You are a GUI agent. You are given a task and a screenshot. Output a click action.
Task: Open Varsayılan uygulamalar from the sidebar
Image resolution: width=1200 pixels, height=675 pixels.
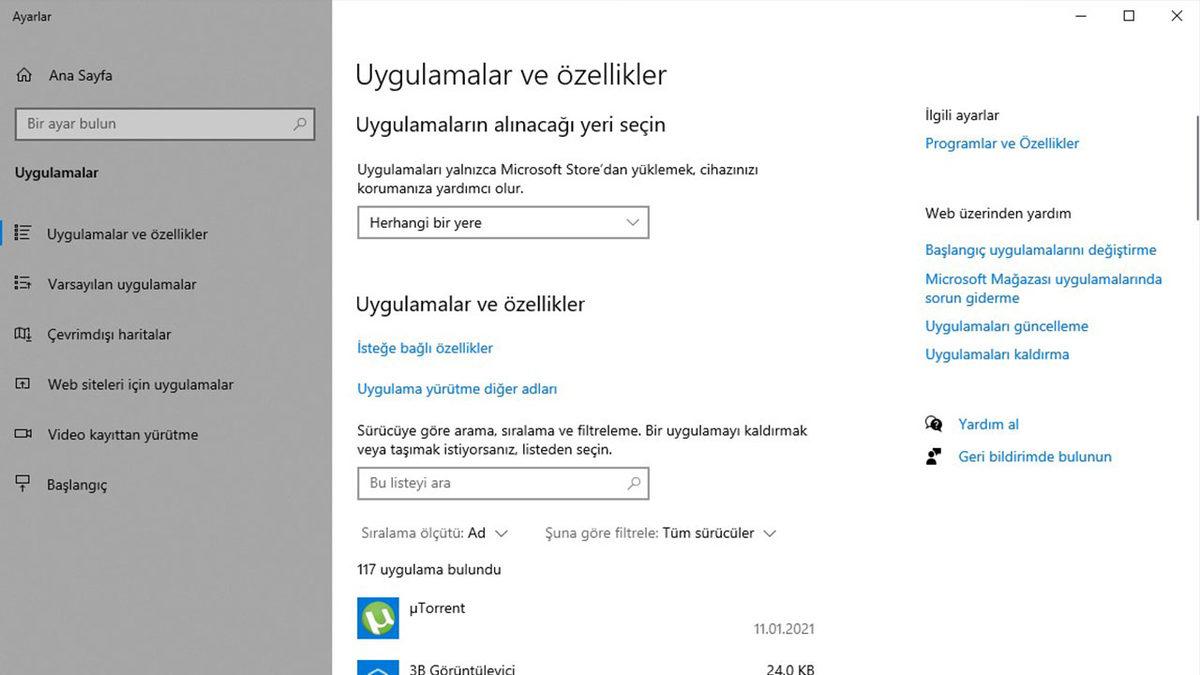click(x=23, y=283)
